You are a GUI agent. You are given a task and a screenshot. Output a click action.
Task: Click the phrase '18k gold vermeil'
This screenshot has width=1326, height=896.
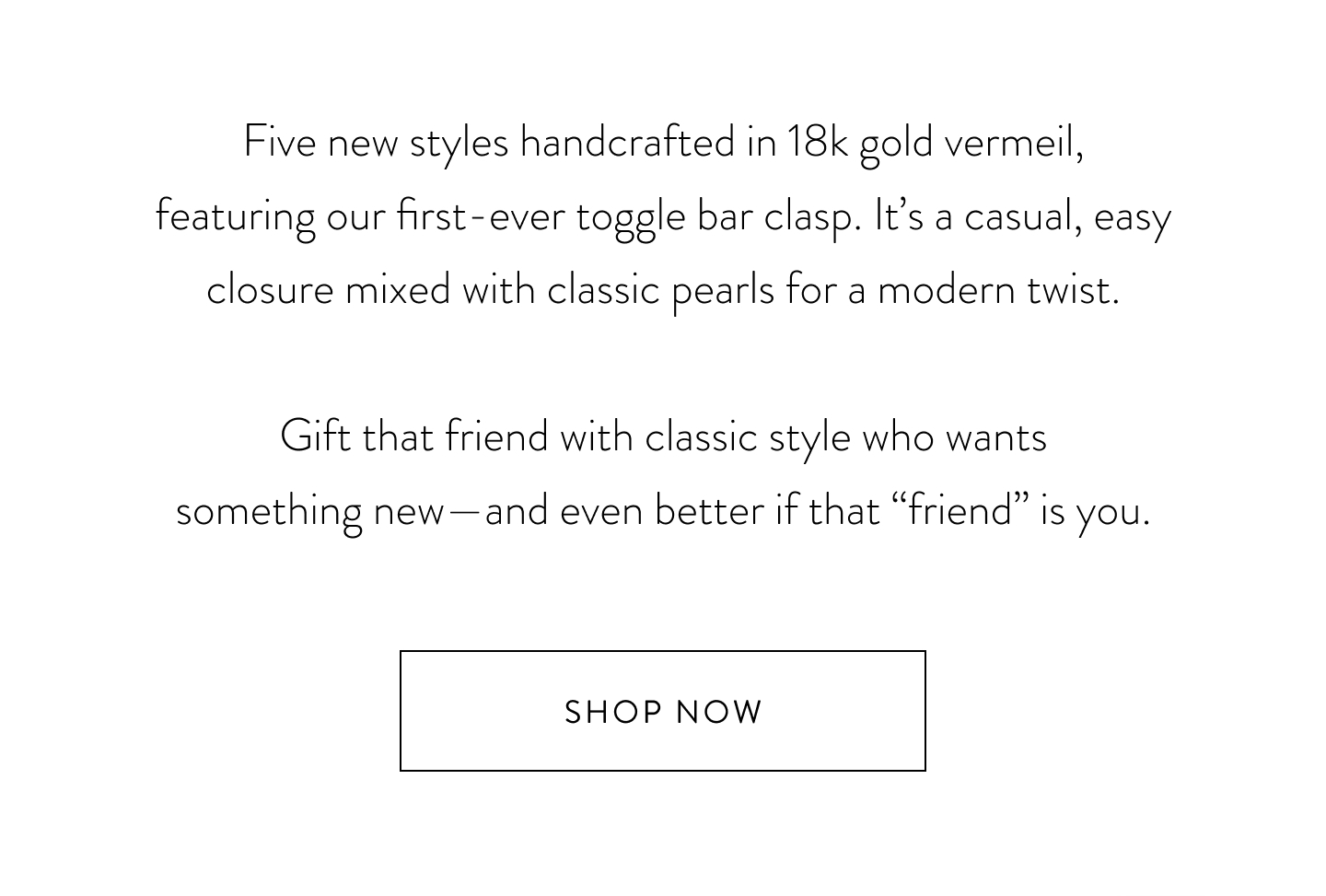935,144
